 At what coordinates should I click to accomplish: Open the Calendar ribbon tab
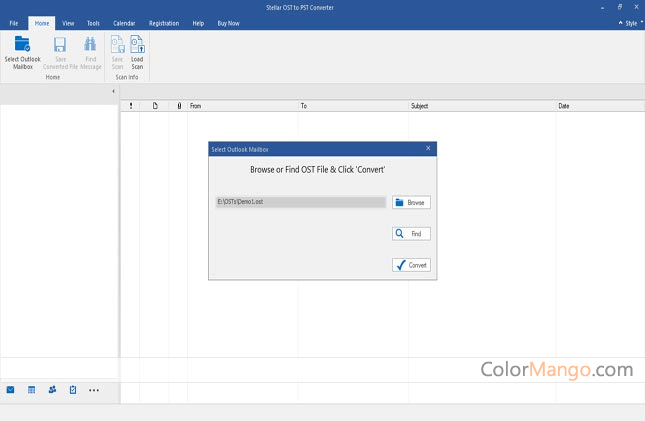[x=124, y=23]
